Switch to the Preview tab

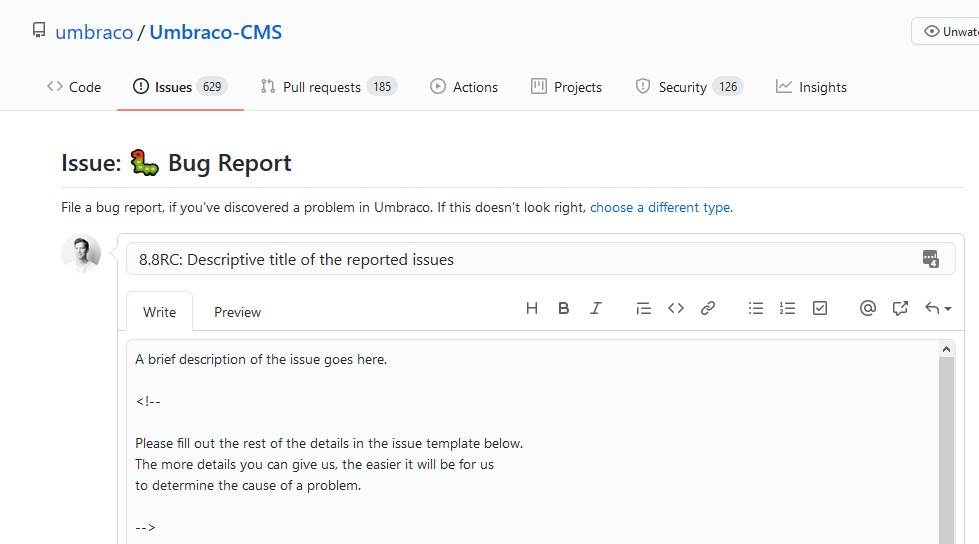pyautogui.click(x=237, y=312)
